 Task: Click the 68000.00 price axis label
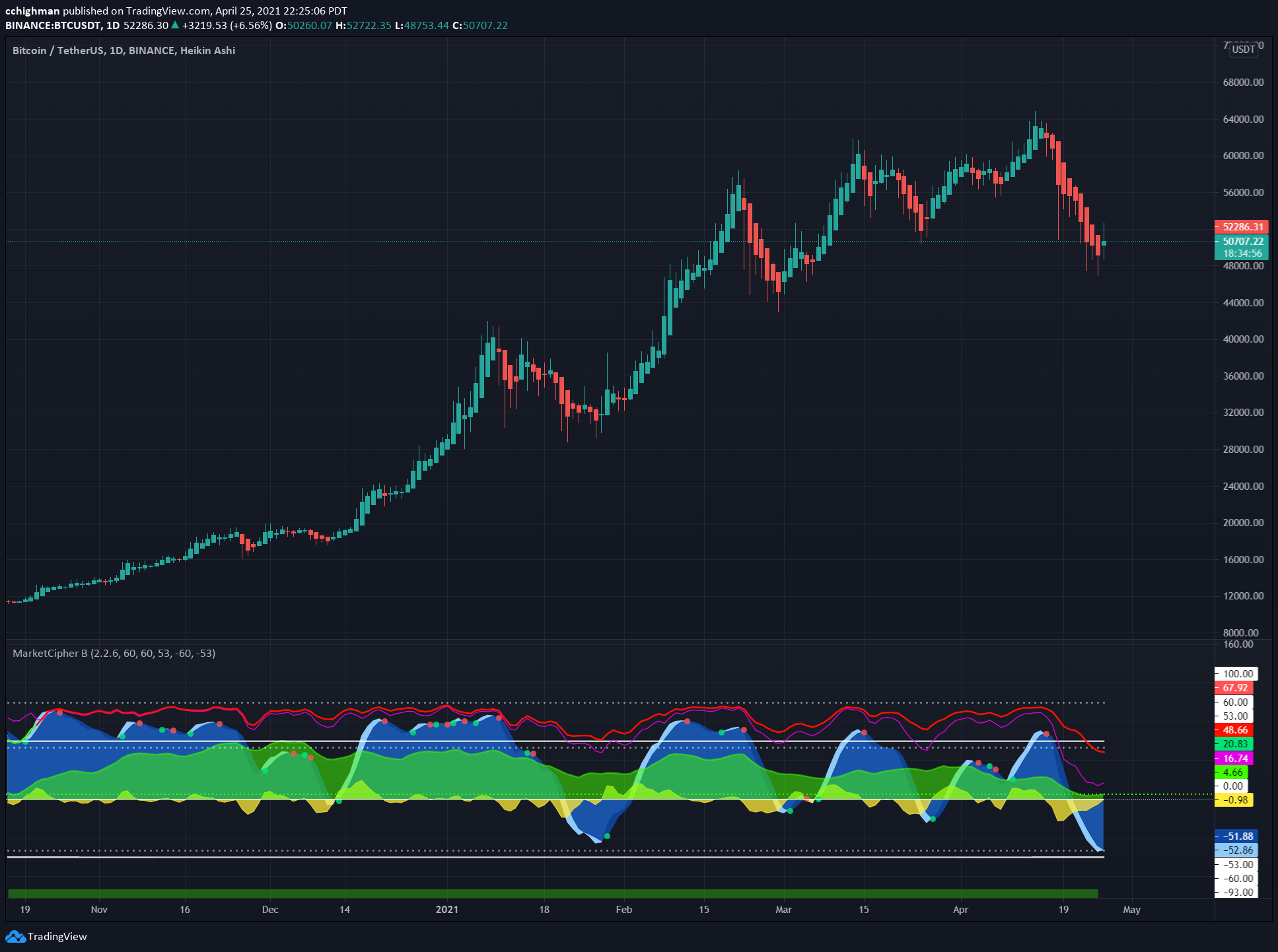coord(1243,83)
